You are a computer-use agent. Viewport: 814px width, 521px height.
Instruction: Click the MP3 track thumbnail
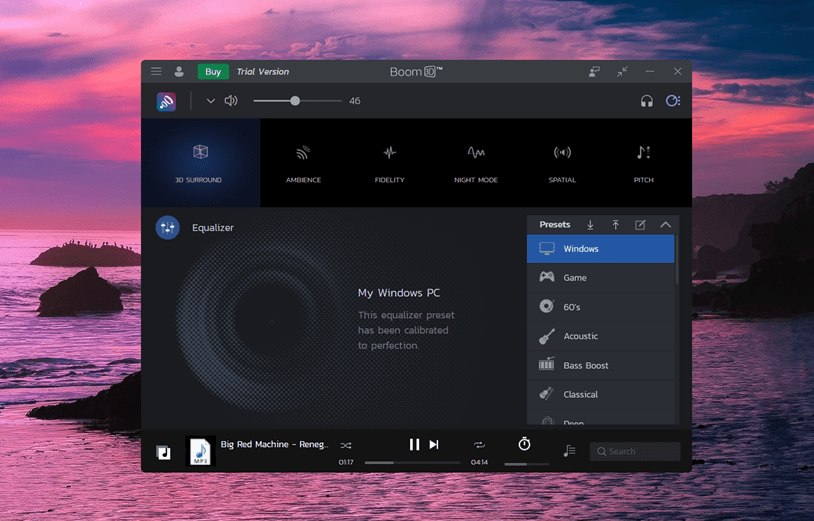200,450
